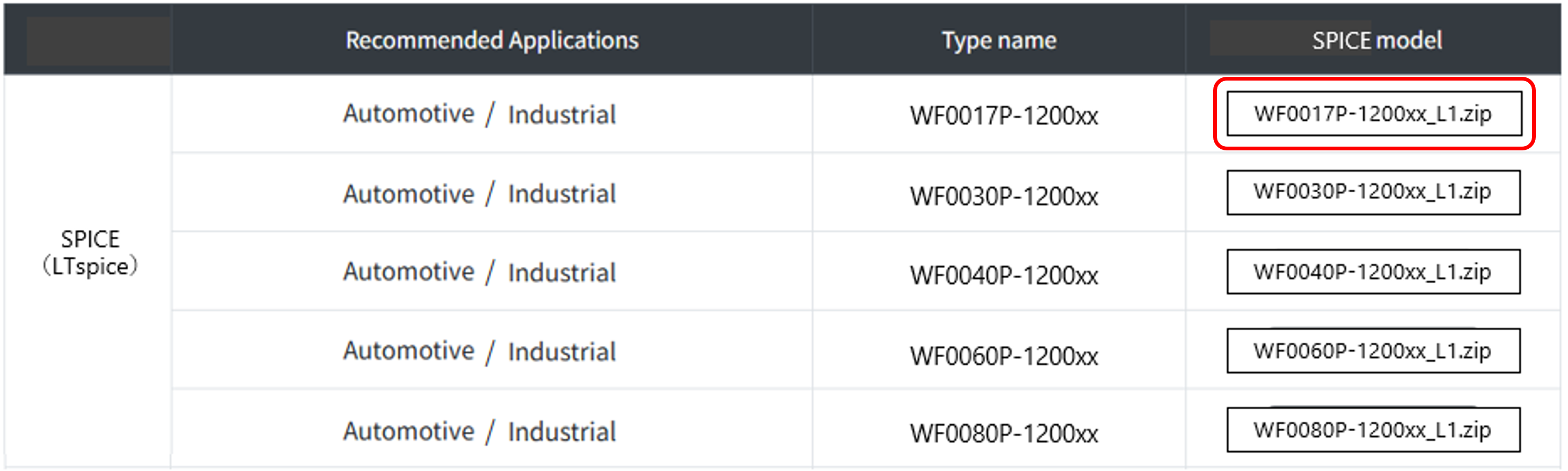Click the Type name column header

tap(999, 40)
